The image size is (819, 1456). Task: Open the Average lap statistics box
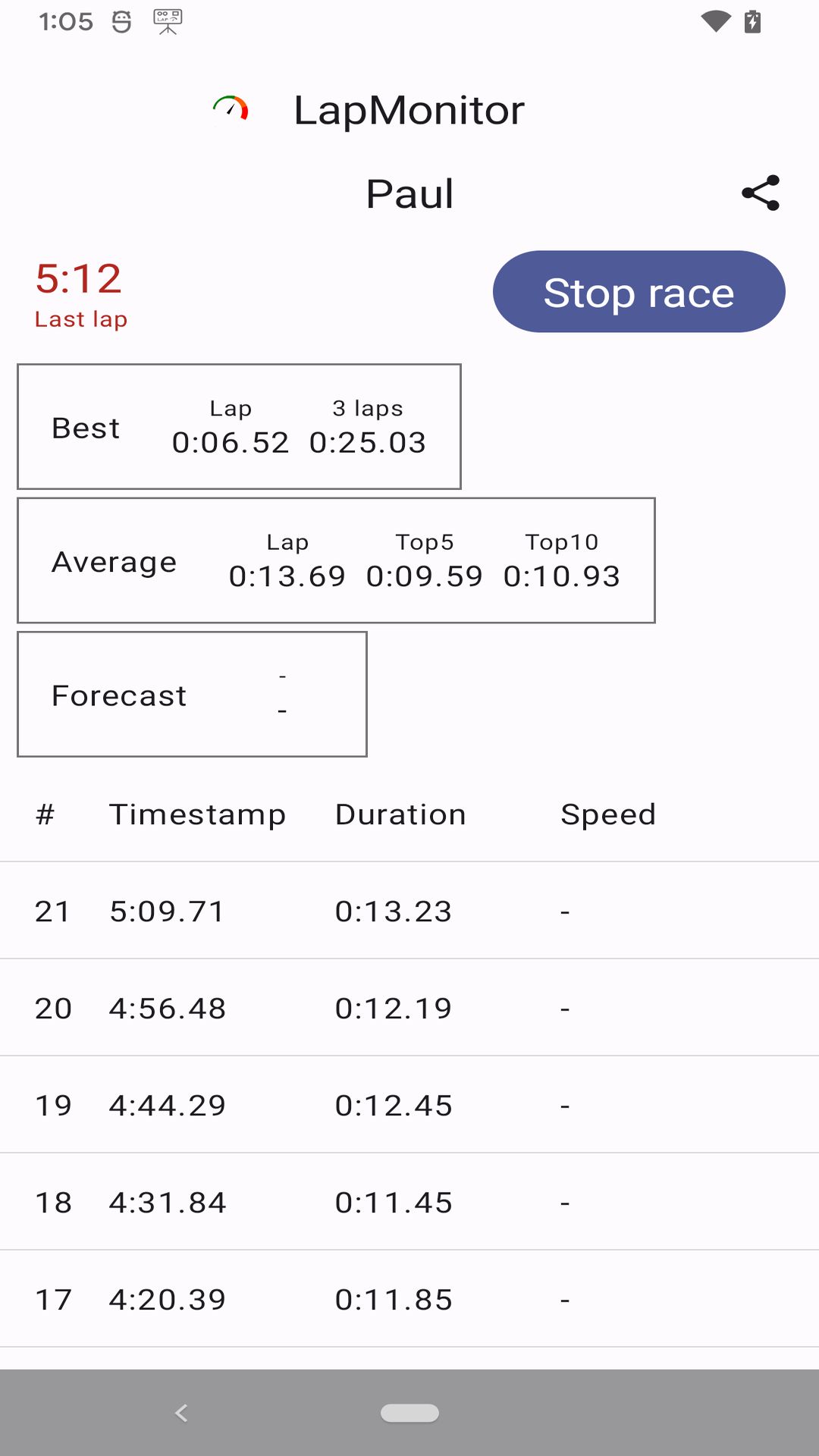click(336, 561)
